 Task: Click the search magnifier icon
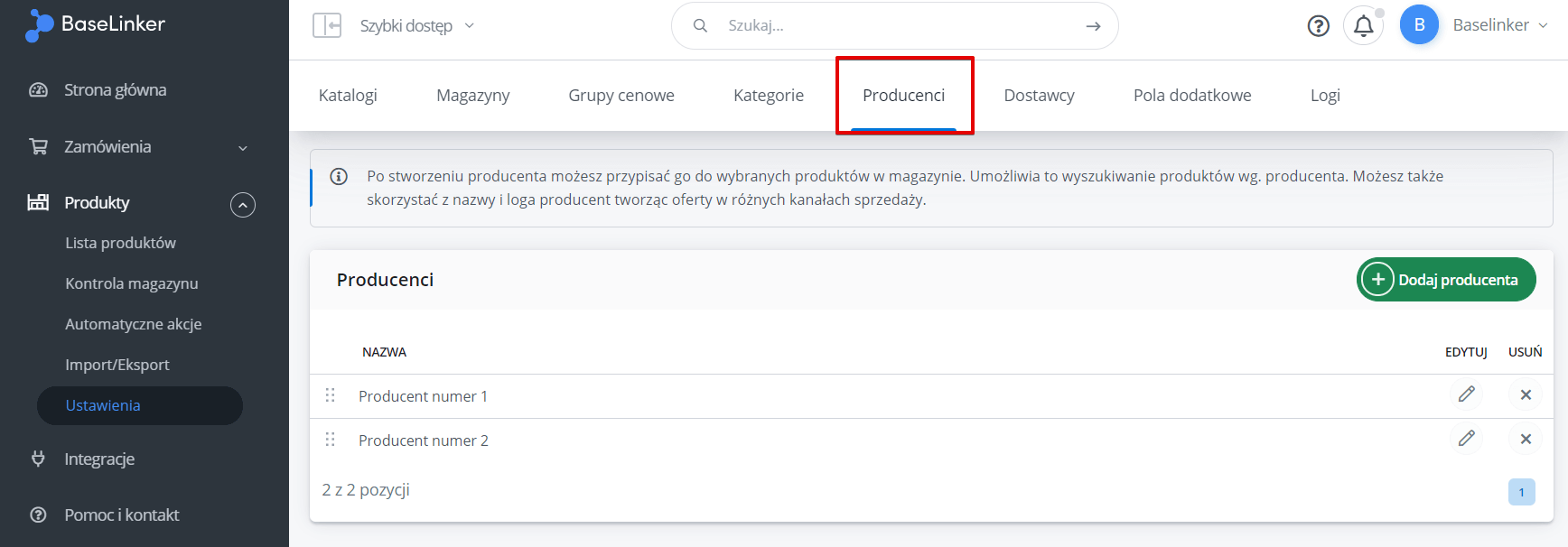click(700, 25)
